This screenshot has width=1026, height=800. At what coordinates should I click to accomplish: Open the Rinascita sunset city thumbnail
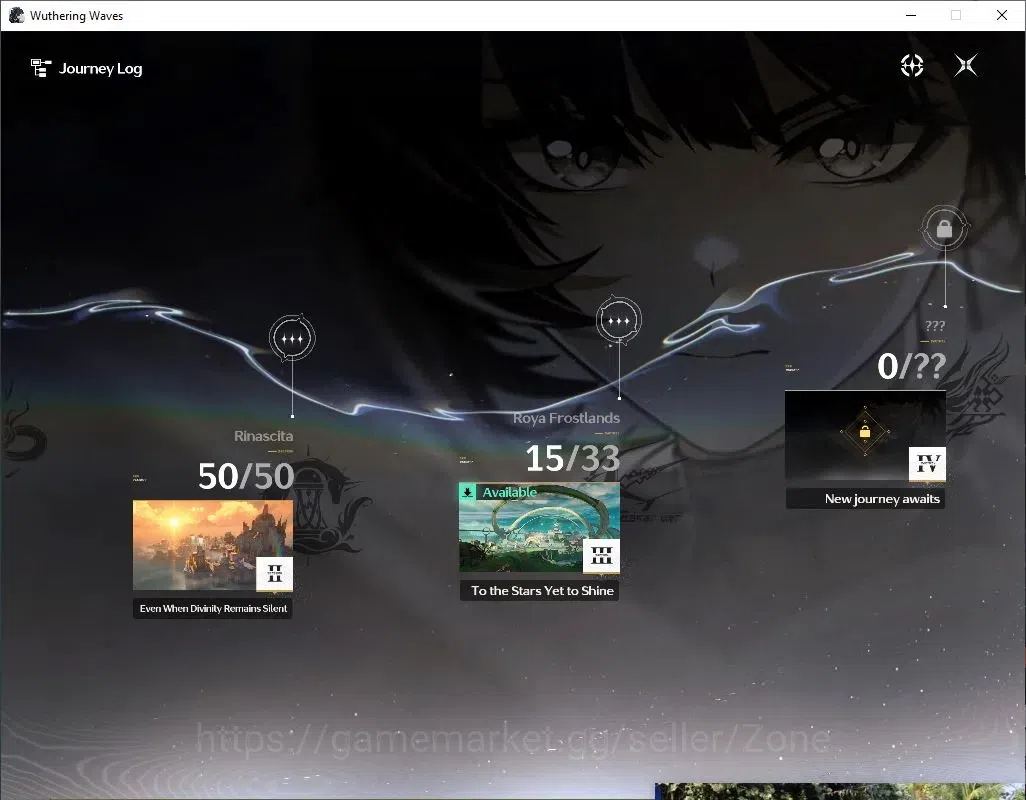click(x=213, y=546)
